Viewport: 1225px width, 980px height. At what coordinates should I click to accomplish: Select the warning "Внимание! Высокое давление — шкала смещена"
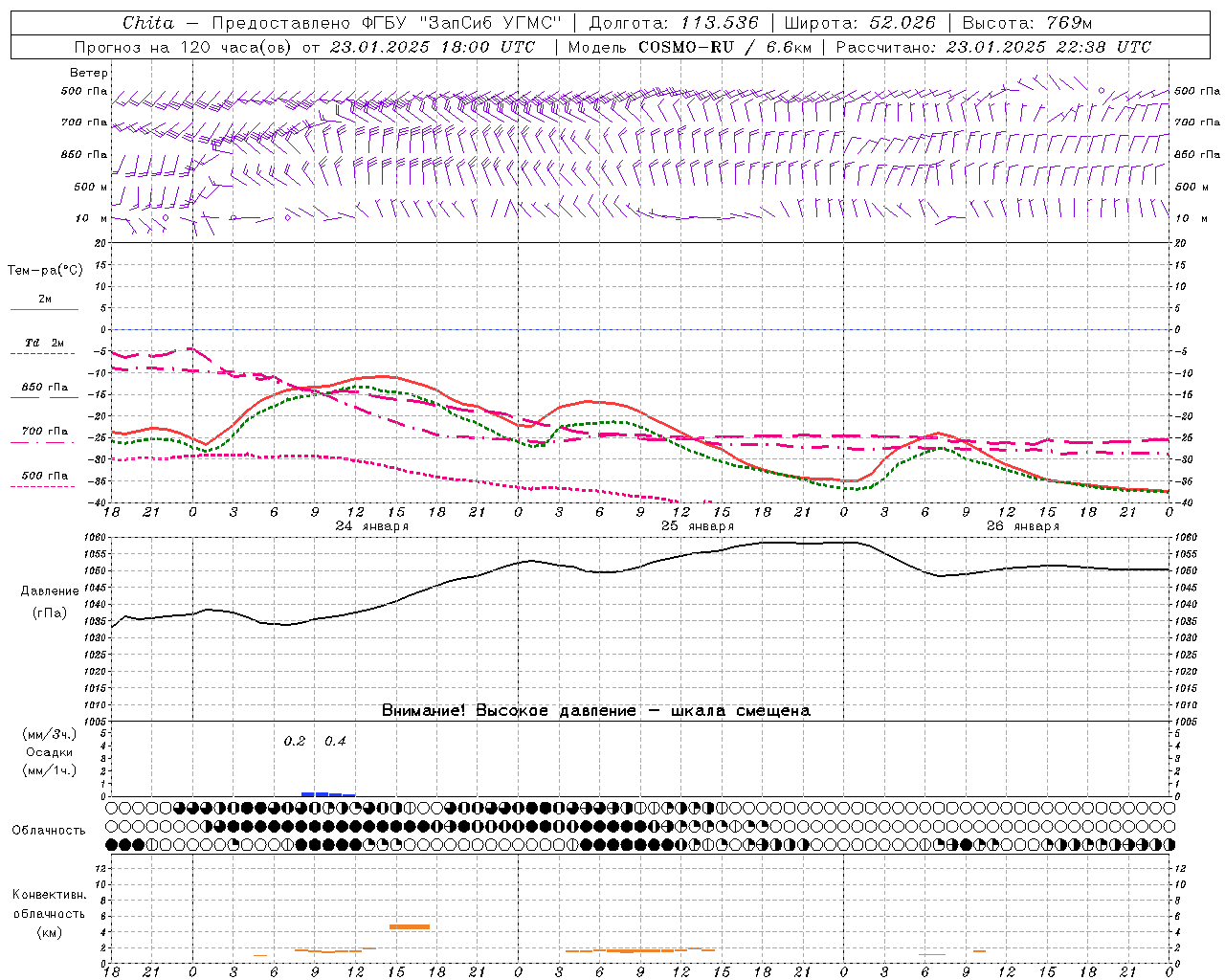click(596, 710)
